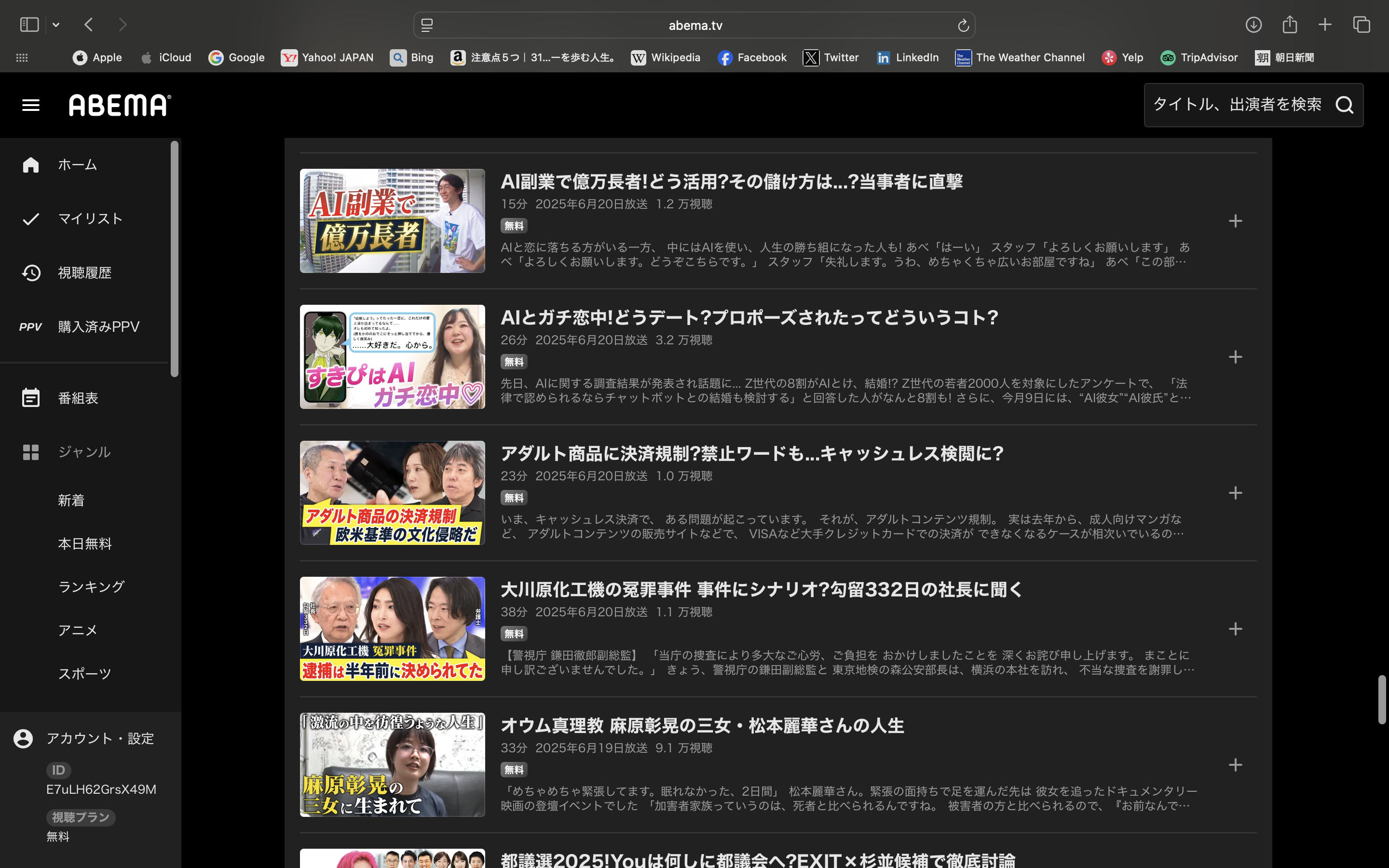This screenshot has width=1389, height=868.
Task: Open a new Safari tab
Action: (1325, 25)
